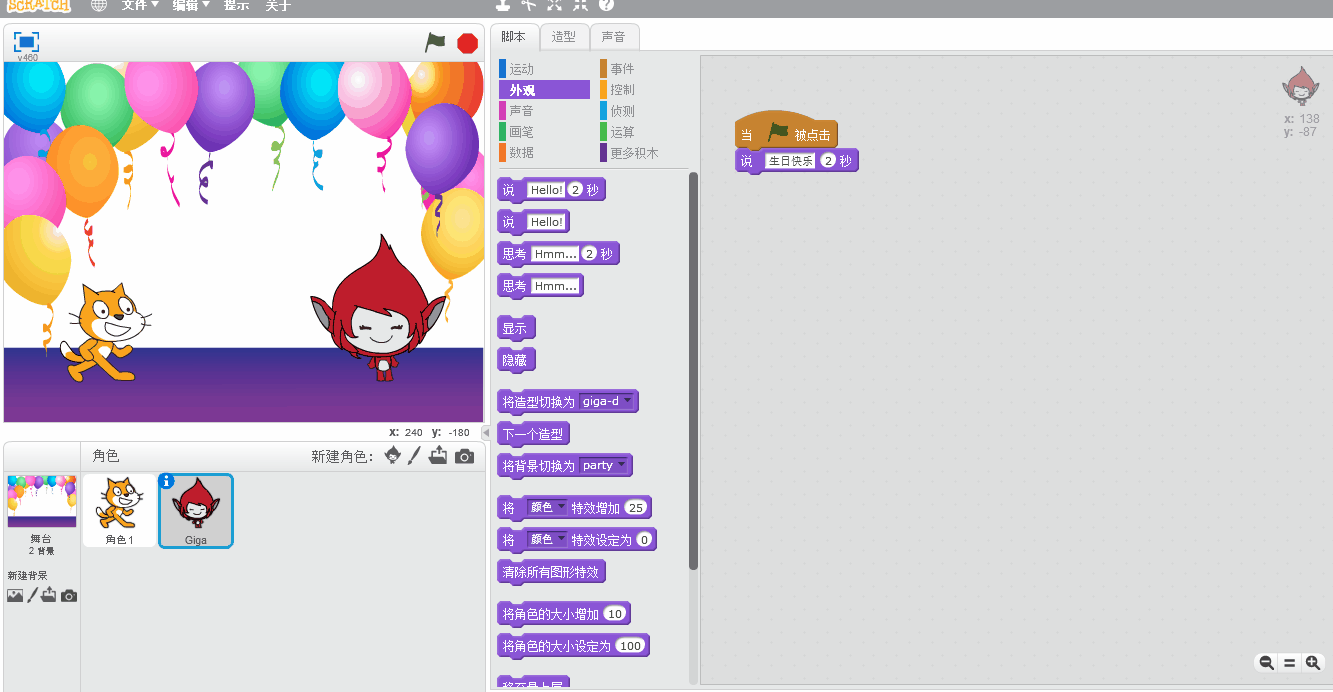Select the 角色1 cat sprite thumbnail
This screenshot has width=1333, height=692.
(x=119, y=510)
